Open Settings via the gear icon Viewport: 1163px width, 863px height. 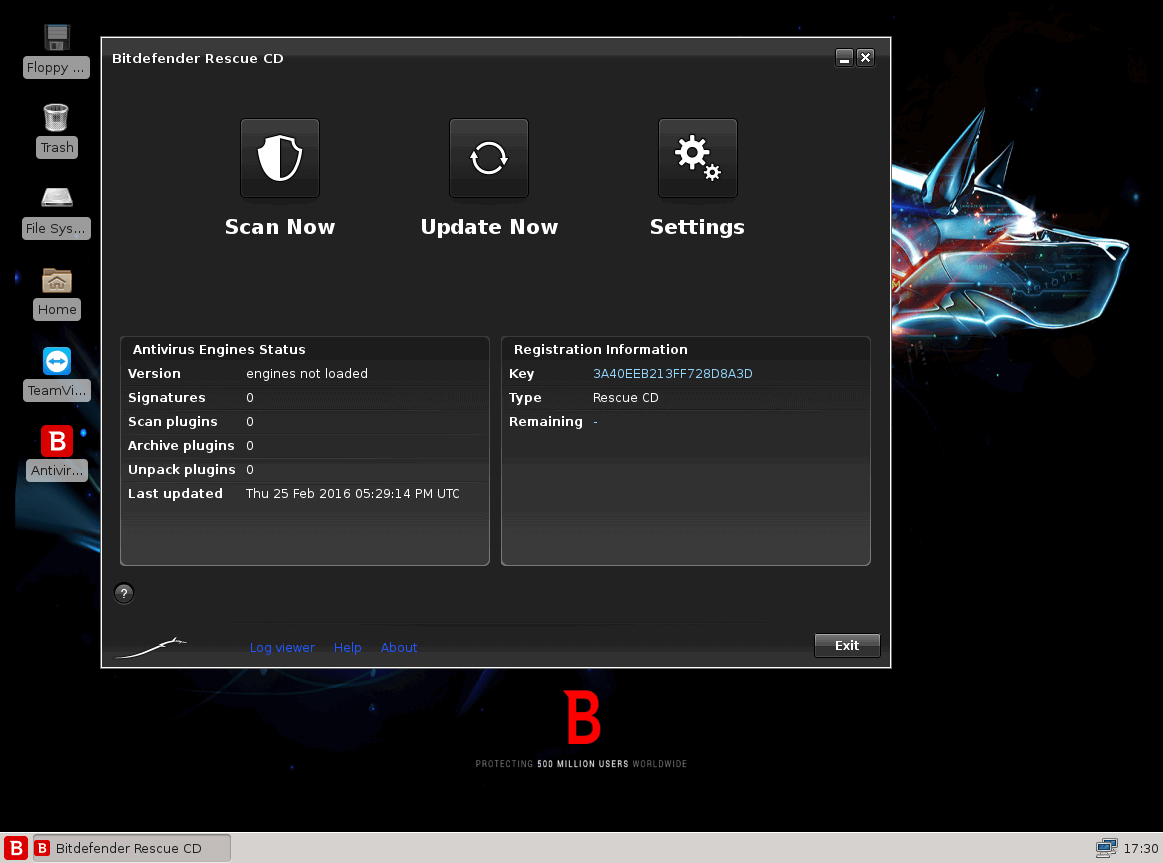[x=697, y=158]
